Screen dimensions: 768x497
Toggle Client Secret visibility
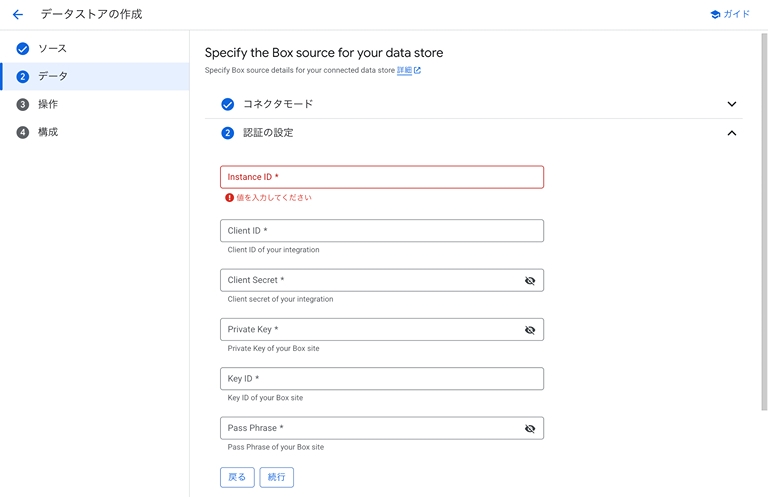[530, 281]
